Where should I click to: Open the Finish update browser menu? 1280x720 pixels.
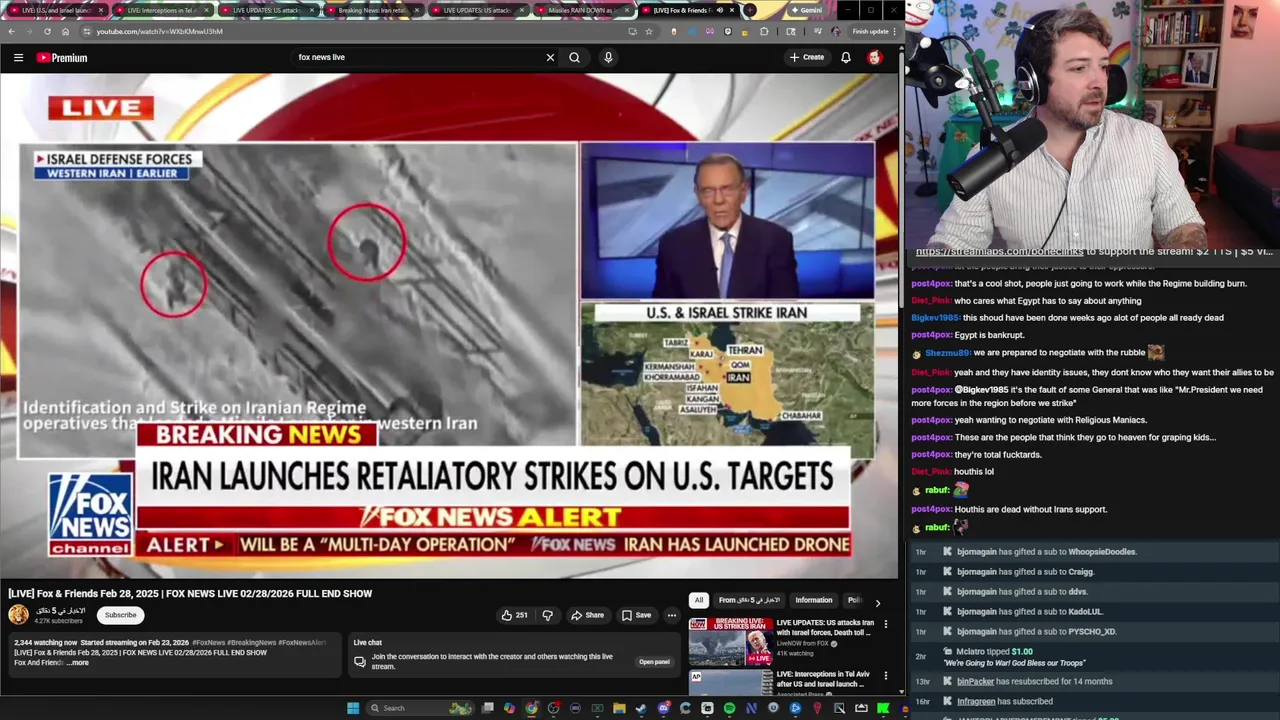(874, 31)
